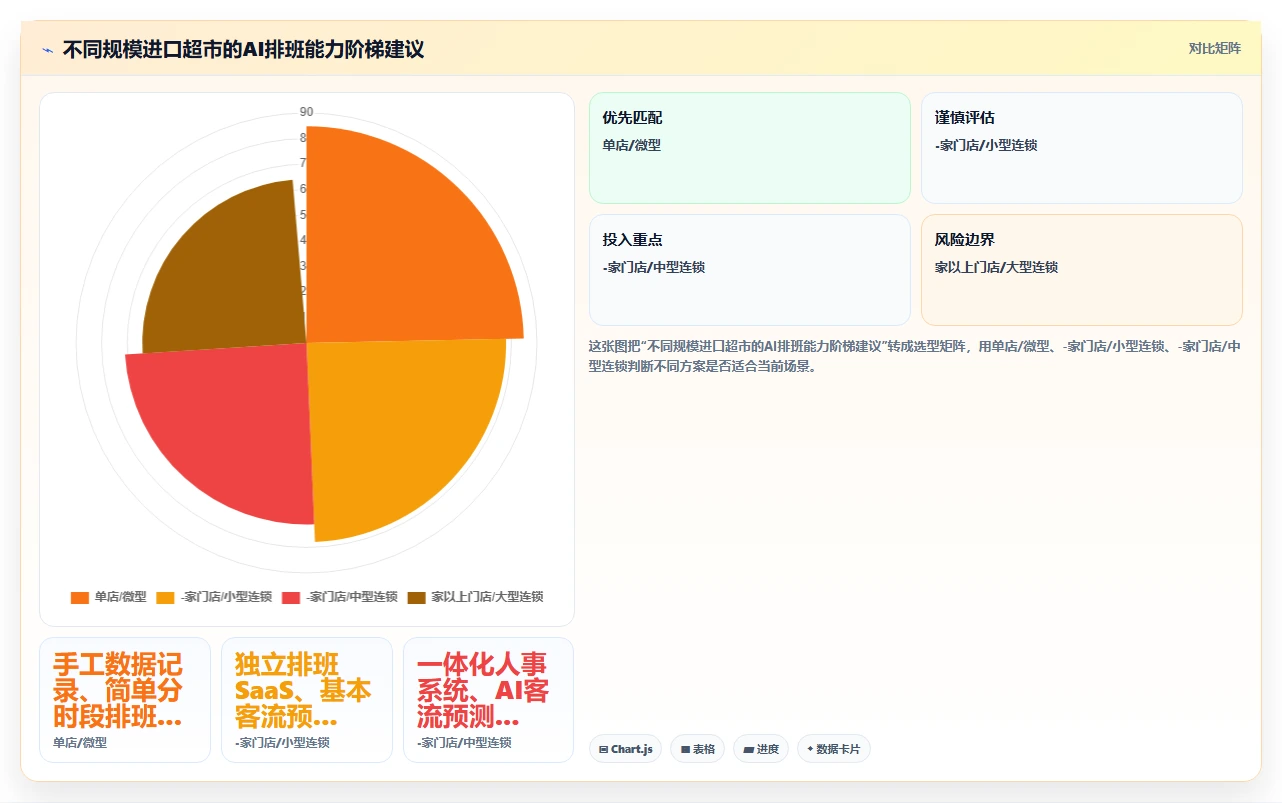The image size is (1282, 803).
Task: Click the lightning icon beside the title
Action: [47, 50]
